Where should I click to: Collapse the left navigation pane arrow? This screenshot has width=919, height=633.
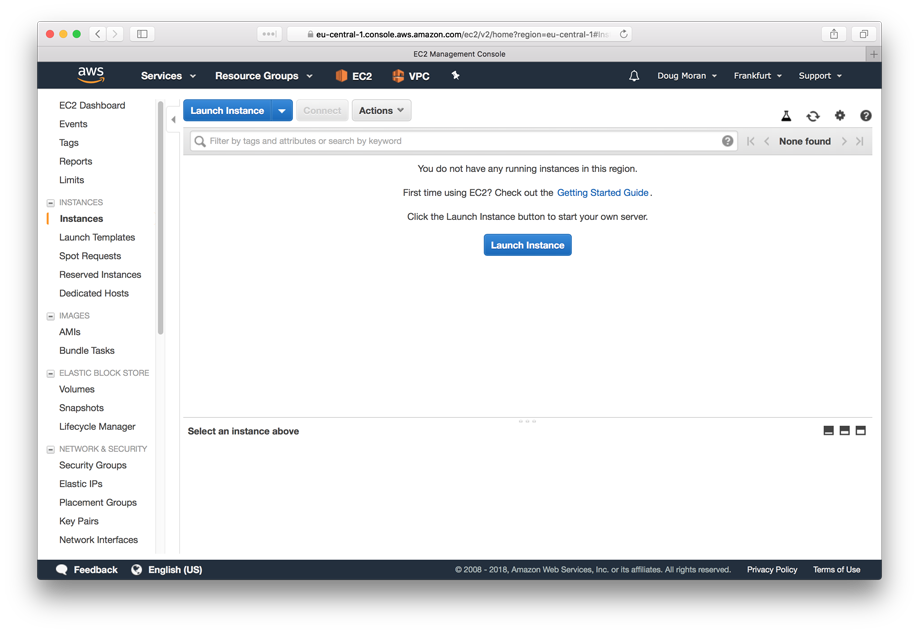pyautogui.click(x=173, y=120)
